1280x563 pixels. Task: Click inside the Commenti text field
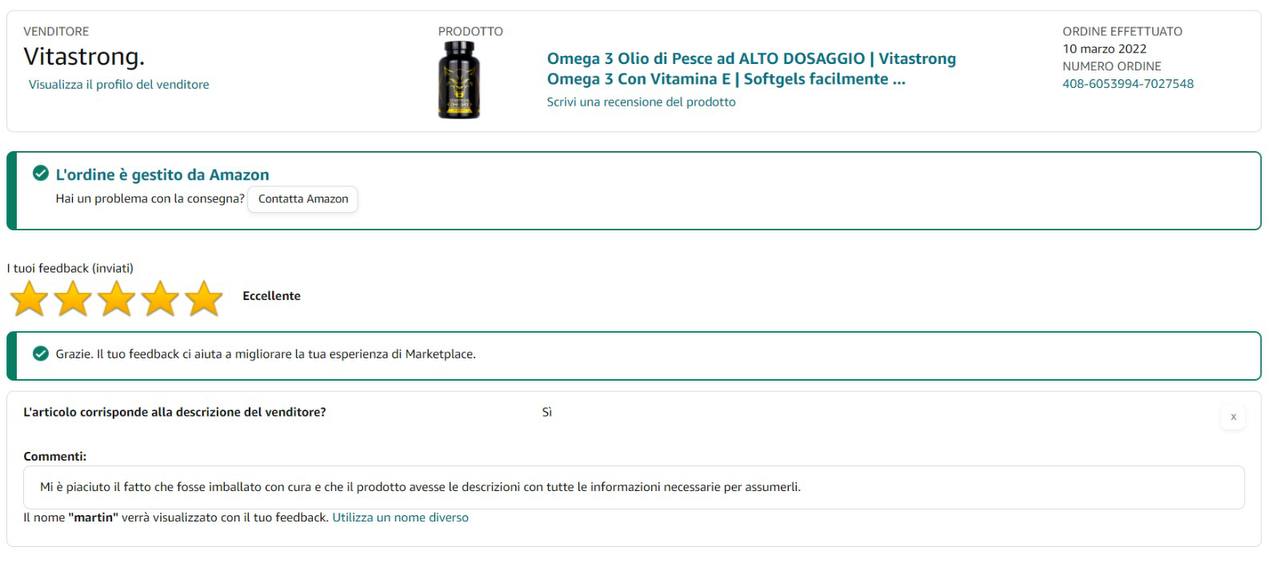(x=634, y=488)
